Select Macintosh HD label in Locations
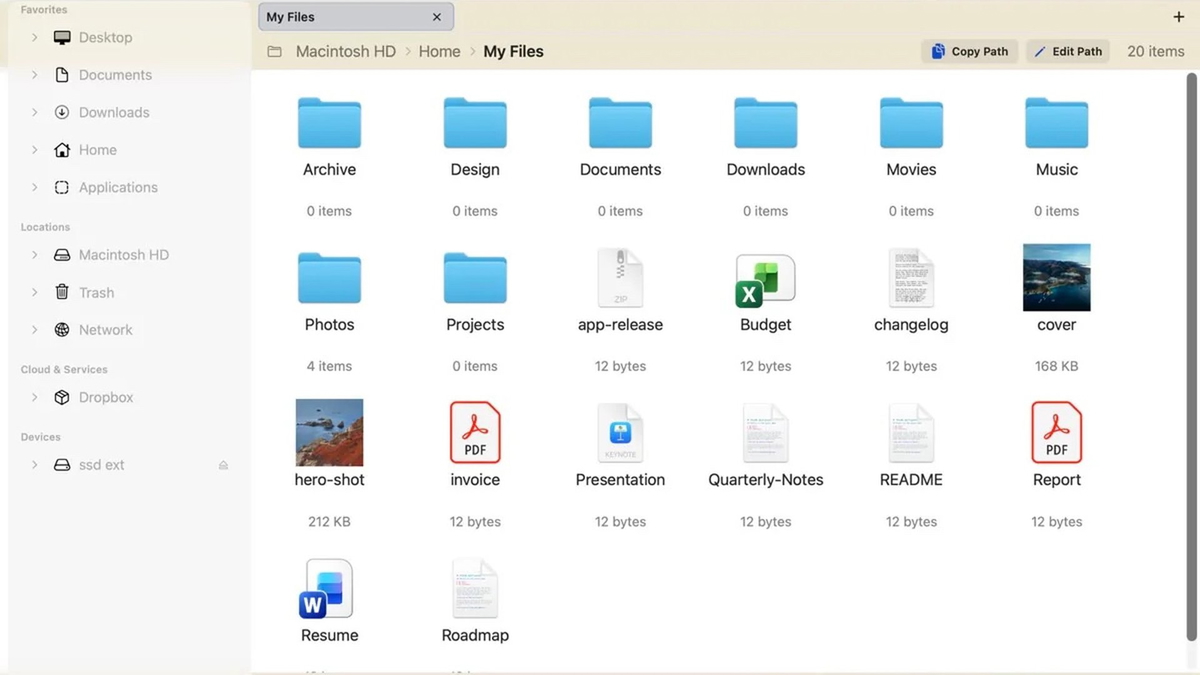Screen dimensions: 1200x675 pos(124,255)
